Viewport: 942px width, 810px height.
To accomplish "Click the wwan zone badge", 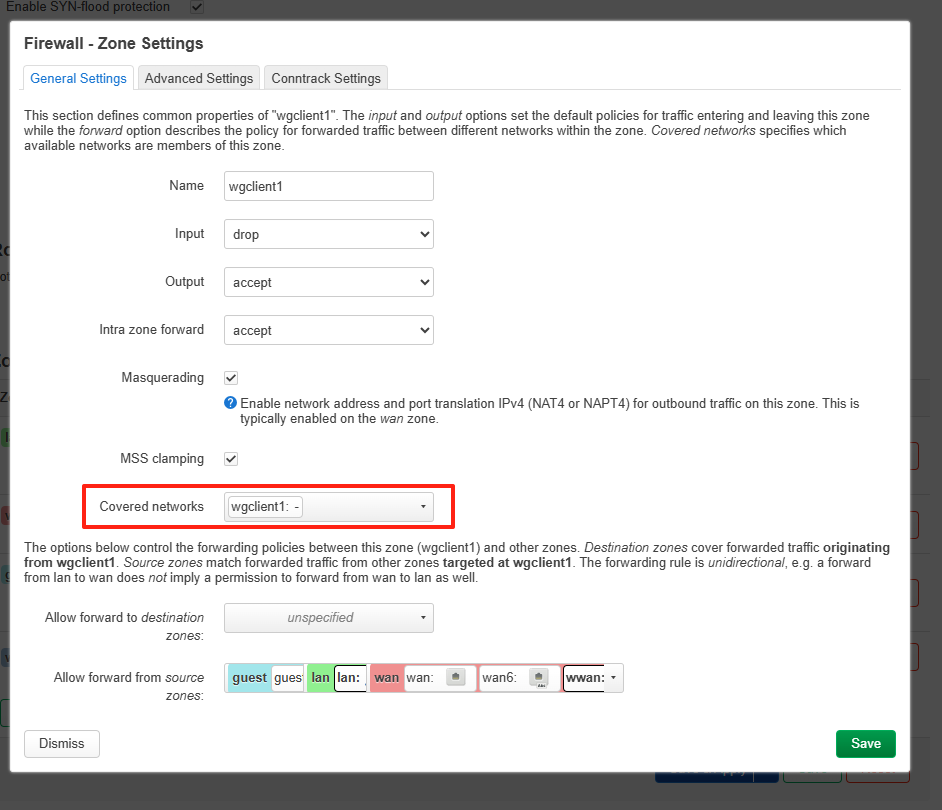I will [x=585, y=678].
